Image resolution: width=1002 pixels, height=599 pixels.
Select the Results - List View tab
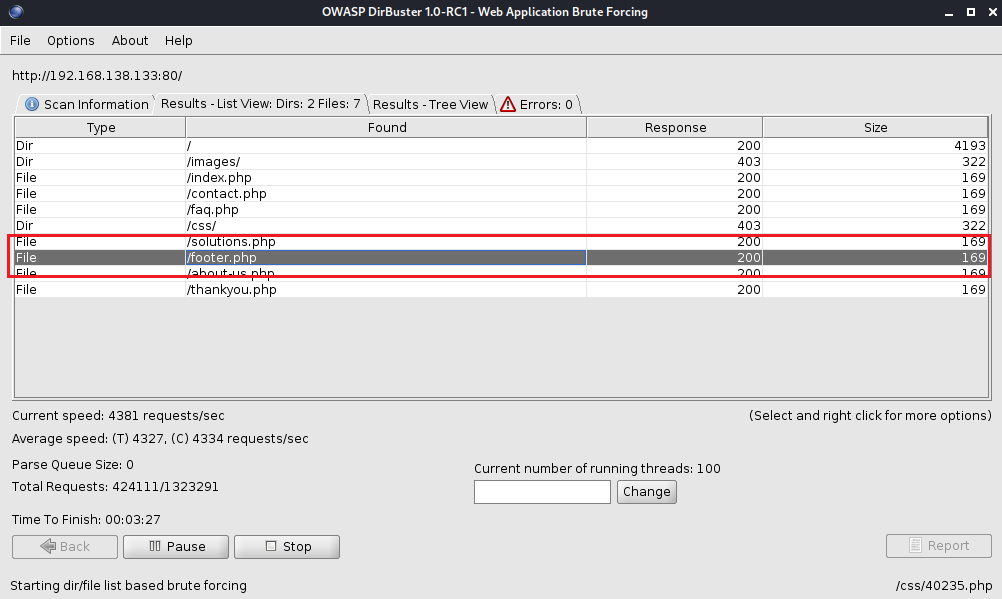(260, 104)
